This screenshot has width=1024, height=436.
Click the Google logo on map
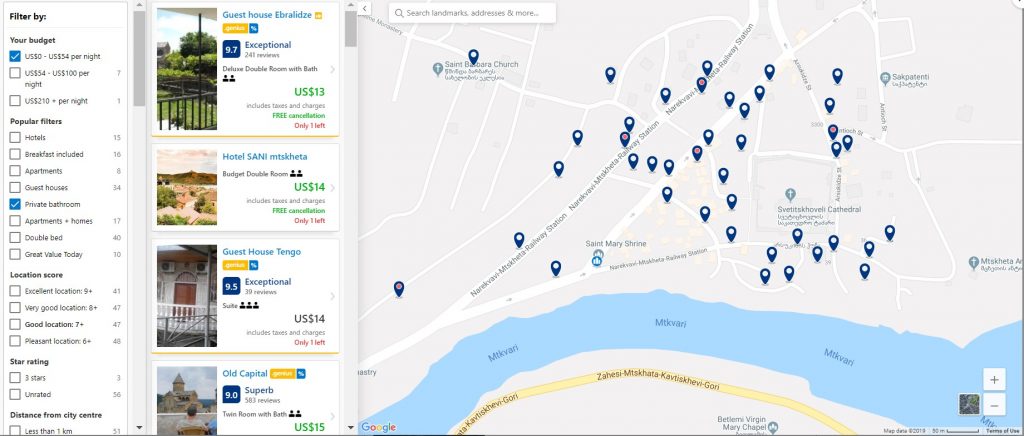click(379, 428)
